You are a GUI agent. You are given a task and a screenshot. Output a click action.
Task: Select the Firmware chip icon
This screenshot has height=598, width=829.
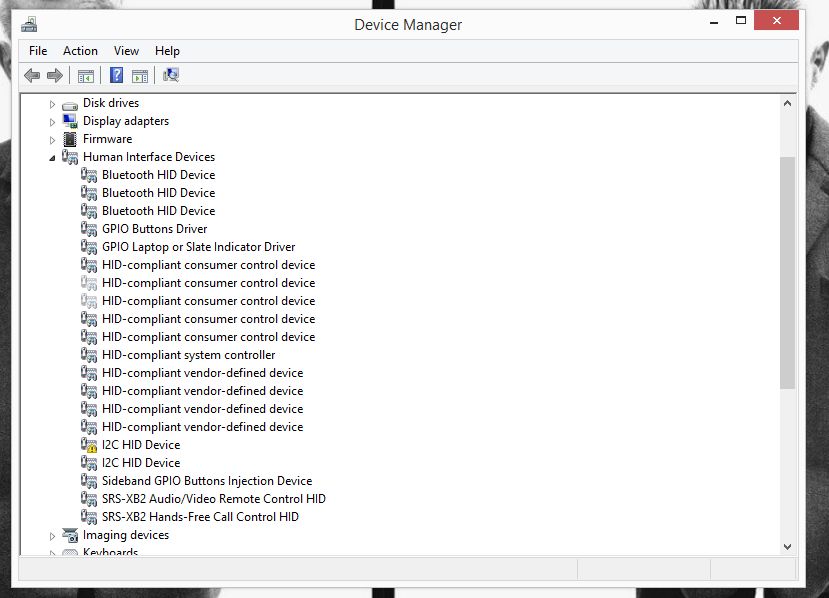pyautogui.click(x=70, y=139)
